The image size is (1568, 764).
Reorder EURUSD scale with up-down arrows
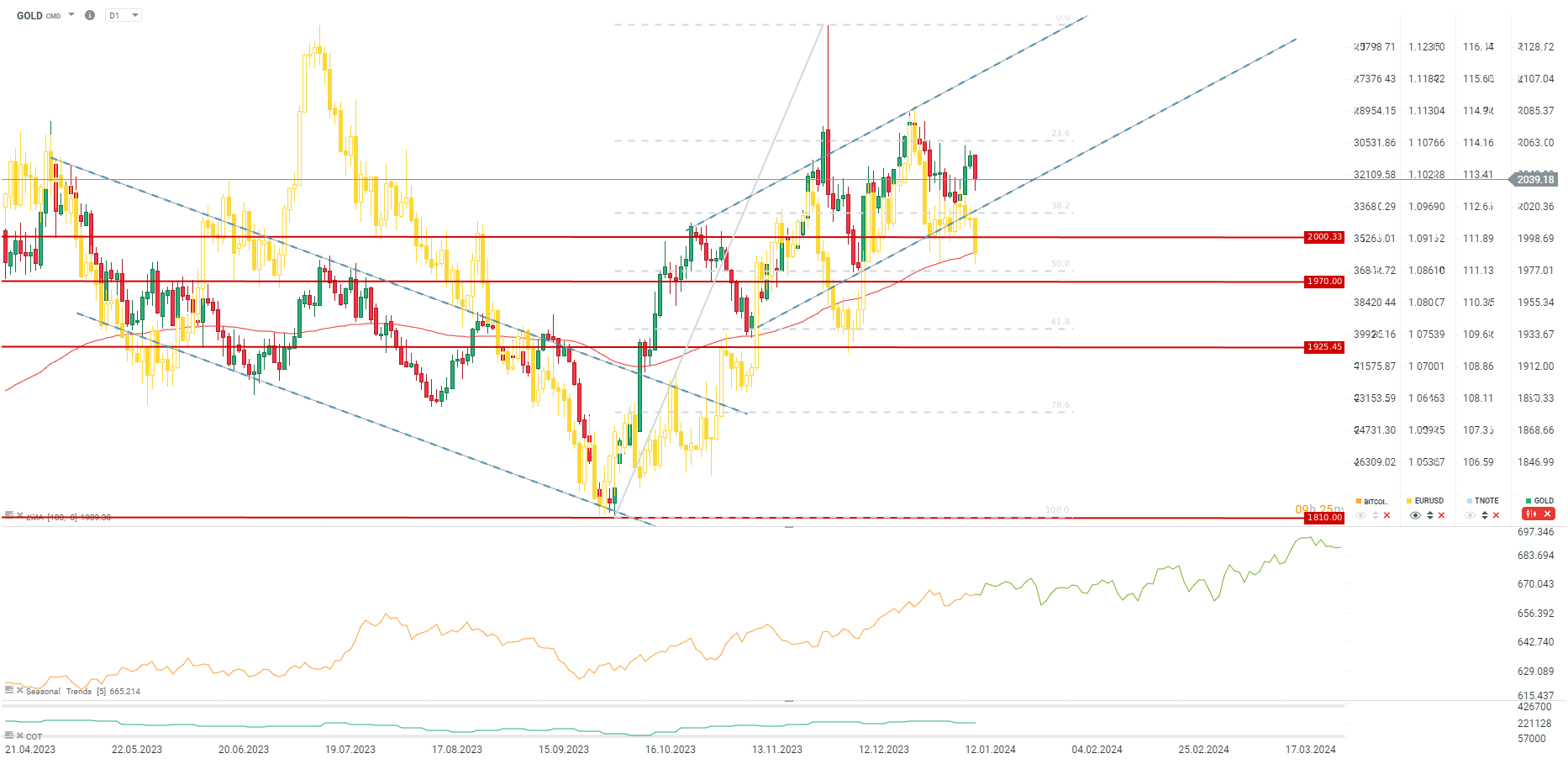pyautogui.click(x=1429, y=515)
